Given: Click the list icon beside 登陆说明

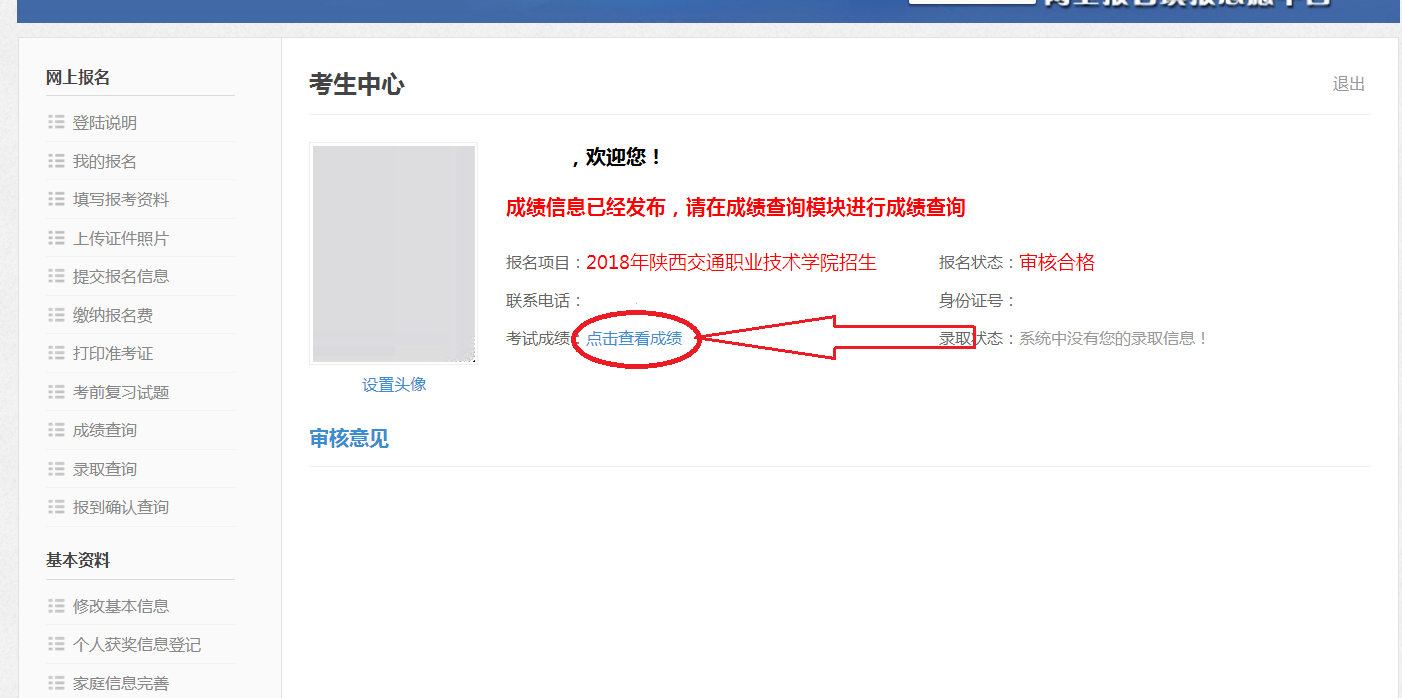Looking at the screenshot, I should (56, 122).
